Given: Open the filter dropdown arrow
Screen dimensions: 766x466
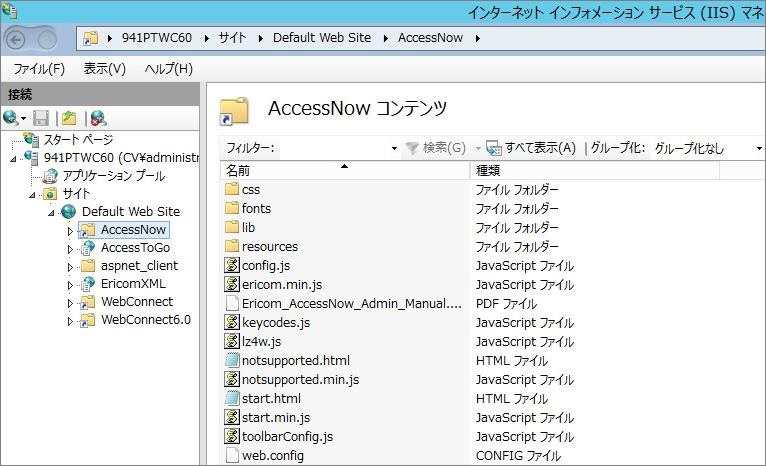Looking at the screenshot, I should 393,149.
